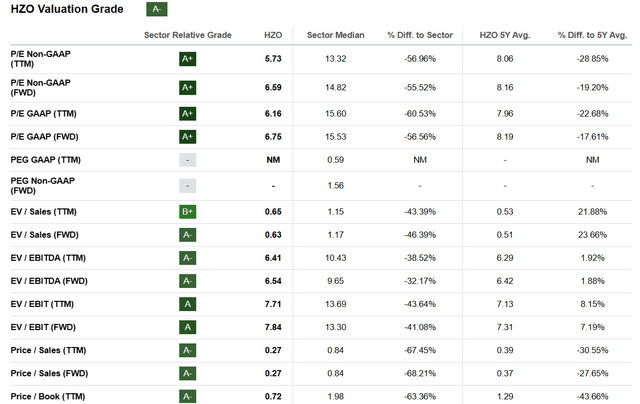Click the A+ grade badge for P/E Non-GAAP (FWD)
The image size is (640, 404).
coord(187,87)
